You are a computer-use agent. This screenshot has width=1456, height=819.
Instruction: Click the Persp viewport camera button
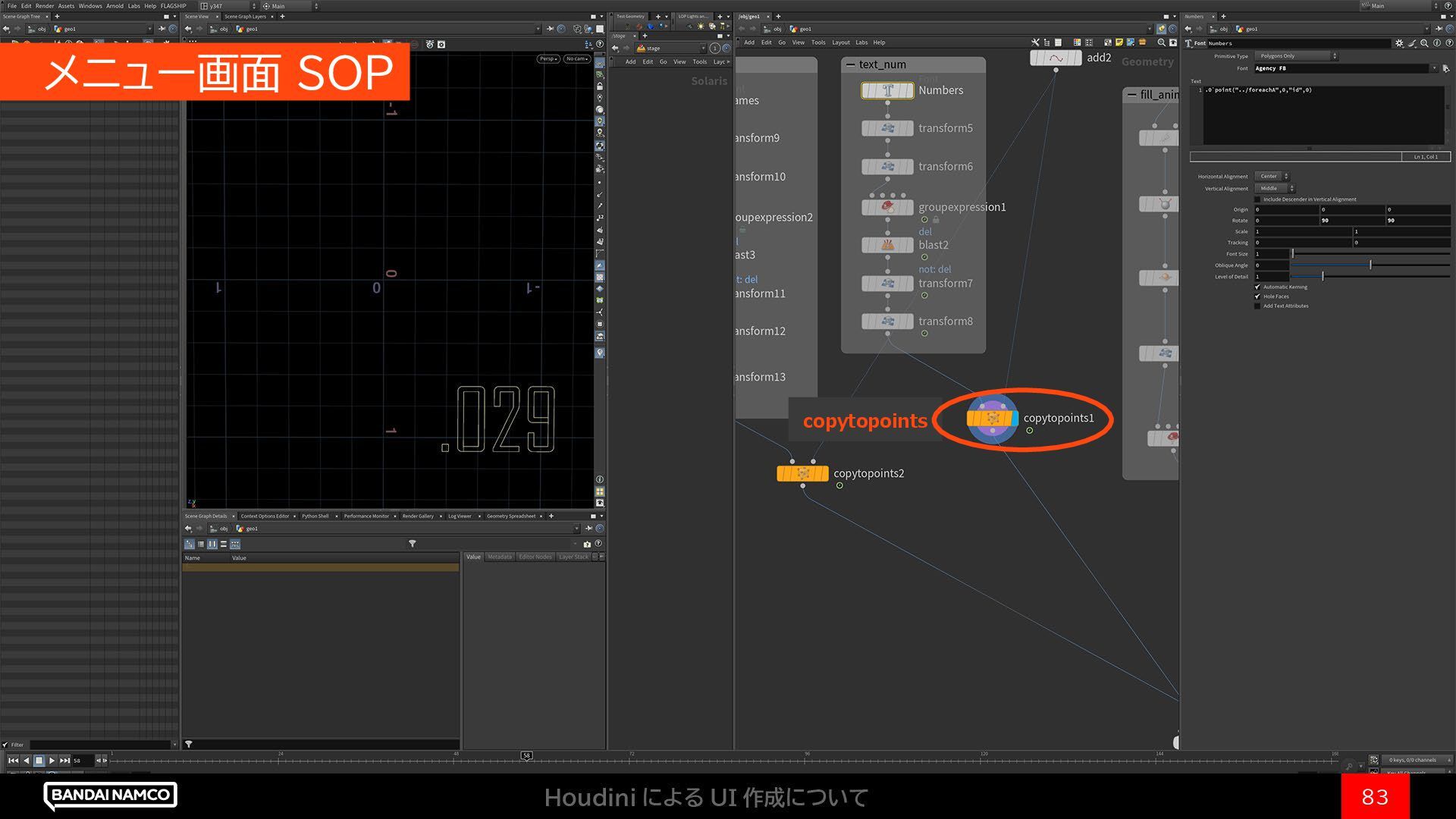pyautogui.click(x=548, y=58)
